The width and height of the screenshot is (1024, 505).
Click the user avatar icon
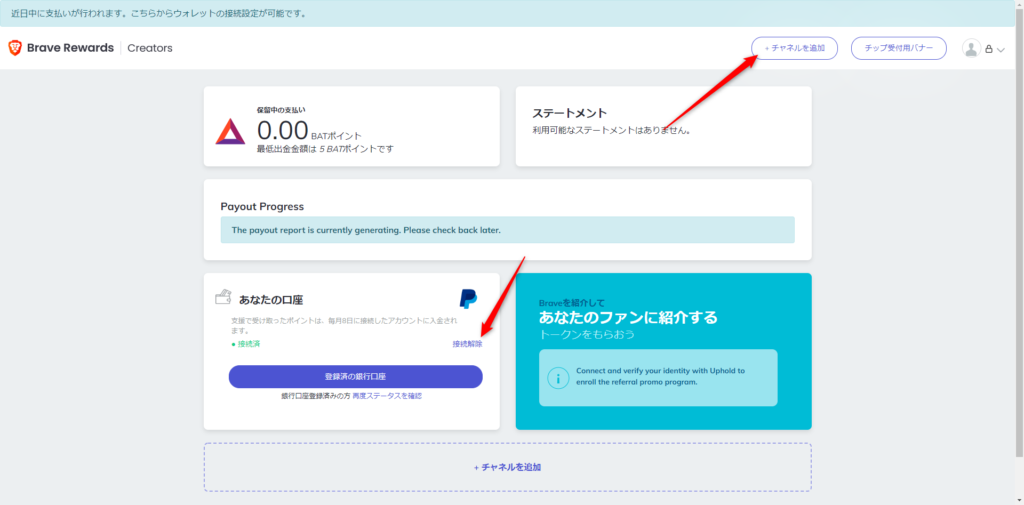pyautogui.click(x=971, y=48)
